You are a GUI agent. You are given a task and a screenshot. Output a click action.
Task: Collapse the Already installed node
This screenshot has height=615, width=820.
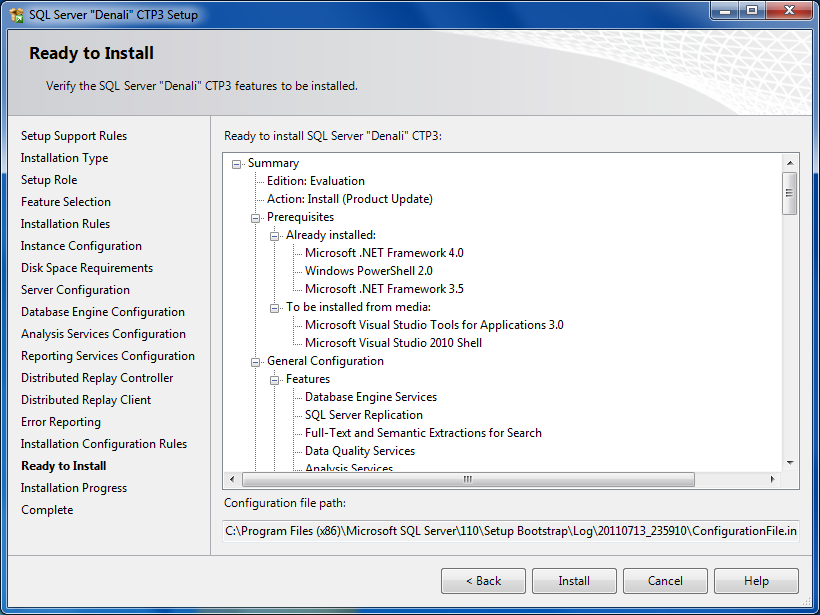tap(274, 236)
